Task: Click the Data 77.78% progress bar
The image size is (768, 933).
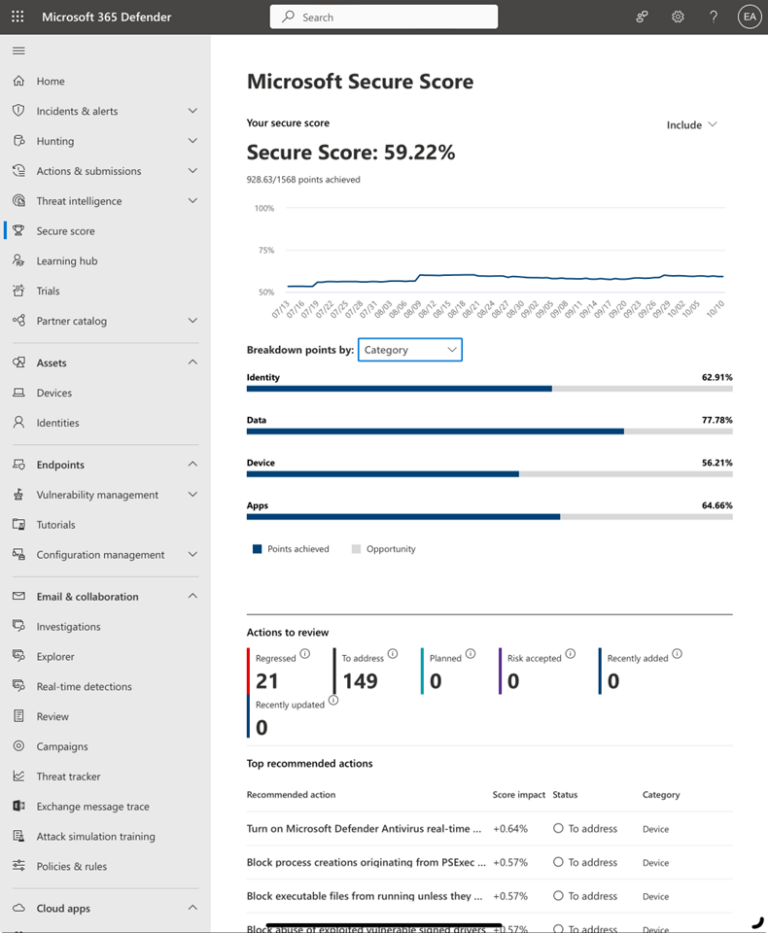Action: (490, 431)
